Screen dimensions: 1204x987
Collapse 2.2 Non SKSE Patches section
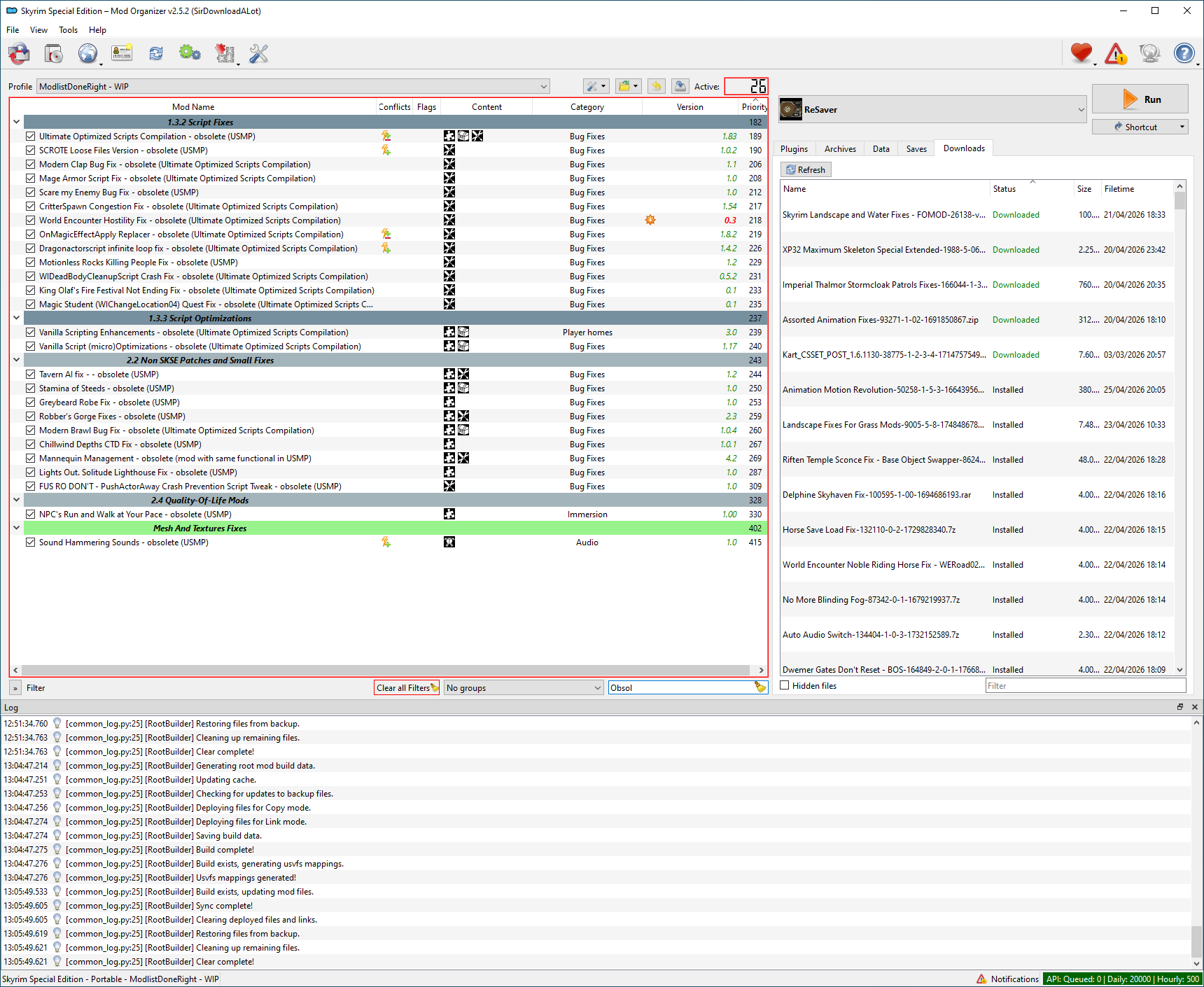16,360
